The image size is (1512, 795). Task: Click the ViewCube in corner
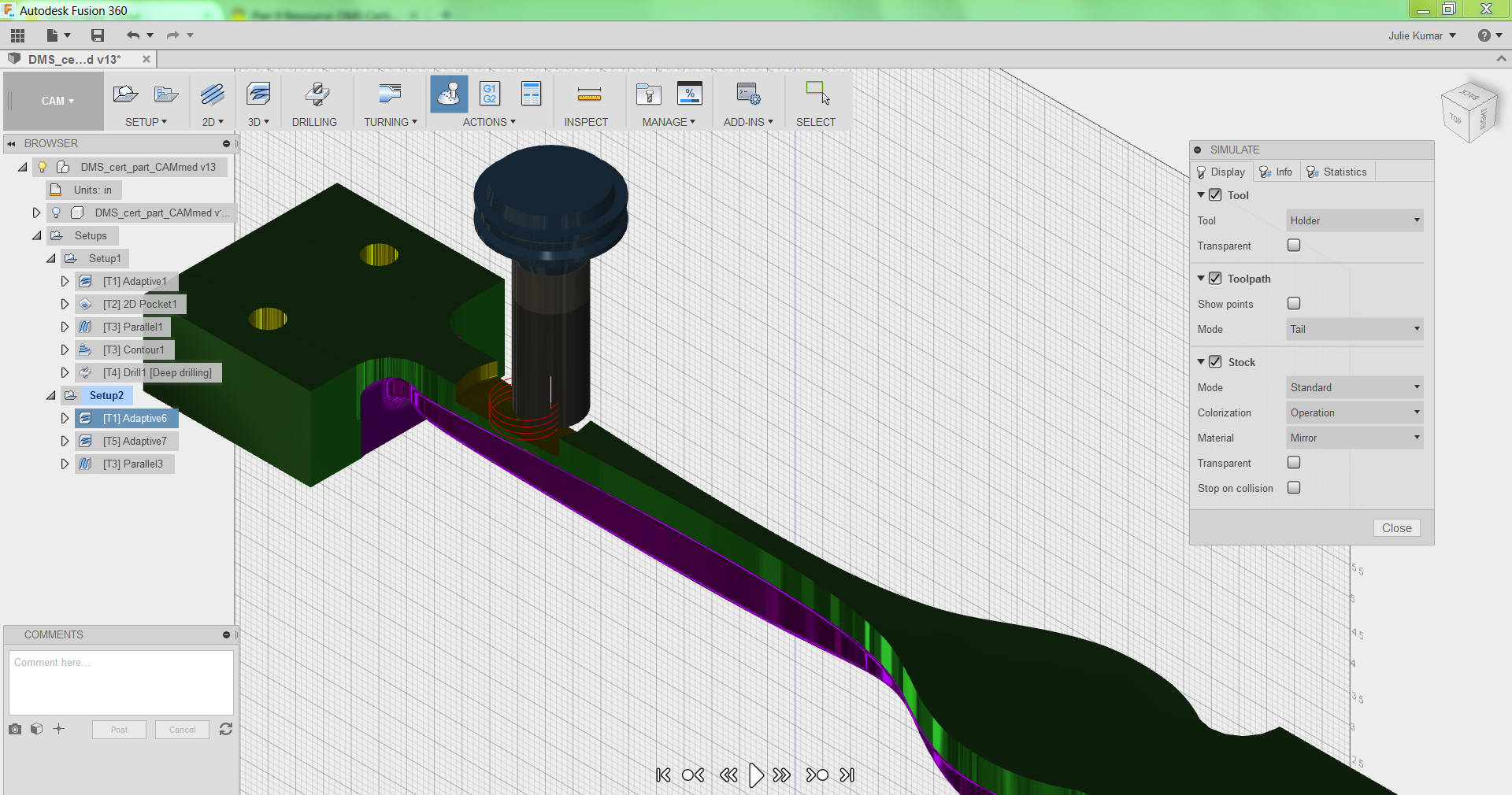point(1469,113)
